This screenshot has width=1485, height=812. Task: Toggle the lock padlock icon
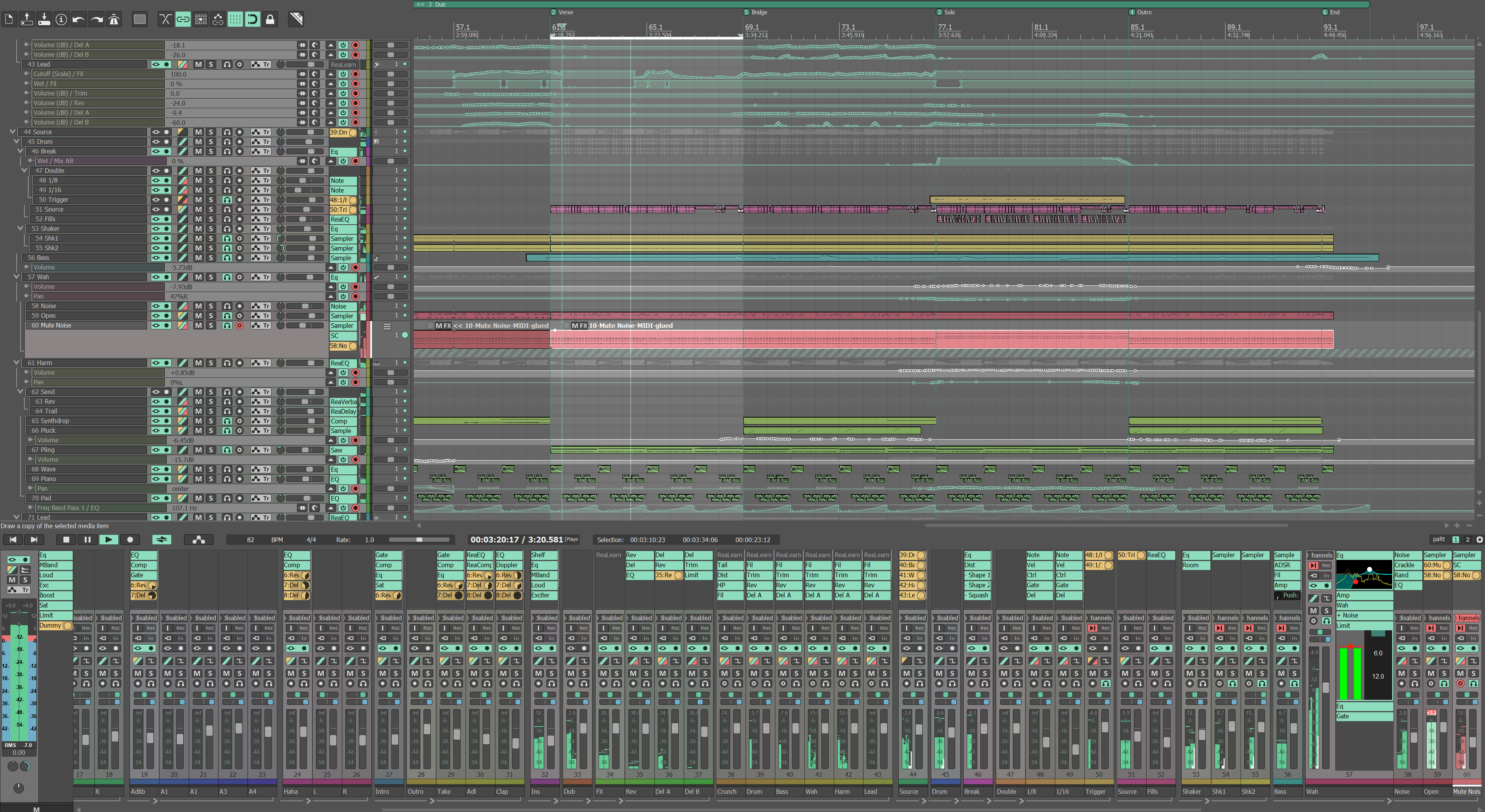pos(270,20)
